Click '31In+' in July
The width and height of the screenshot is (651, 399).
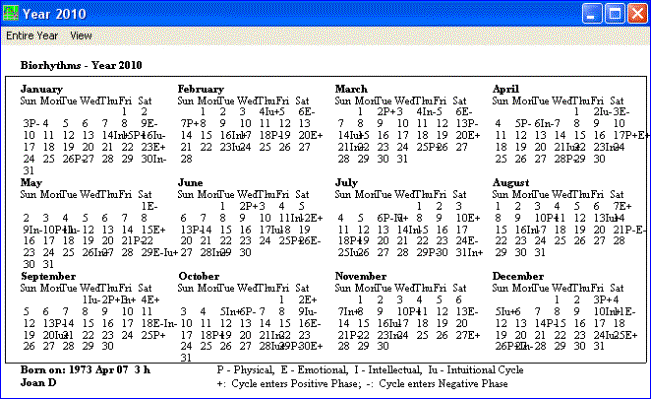tap(469, 252)
